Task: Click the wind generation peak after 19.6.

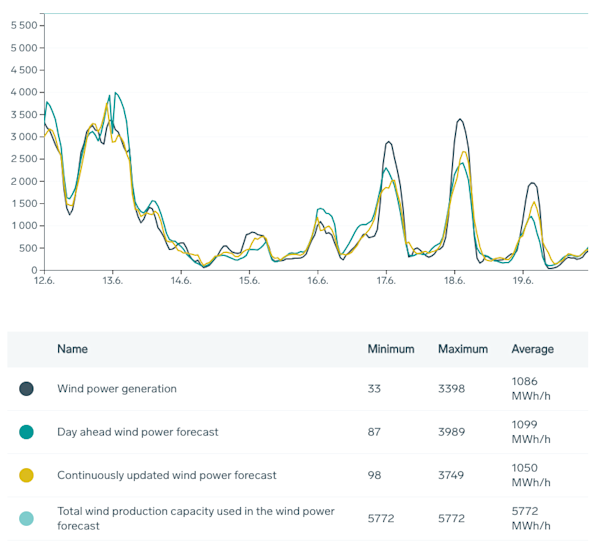Action: click(x=532, y=183)
